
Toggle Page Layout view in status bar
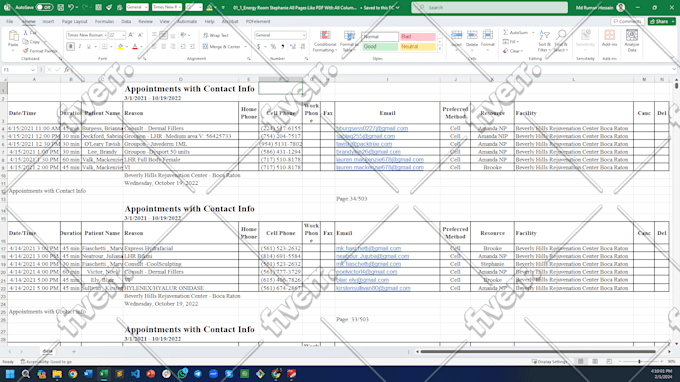(x=595, y=361)
